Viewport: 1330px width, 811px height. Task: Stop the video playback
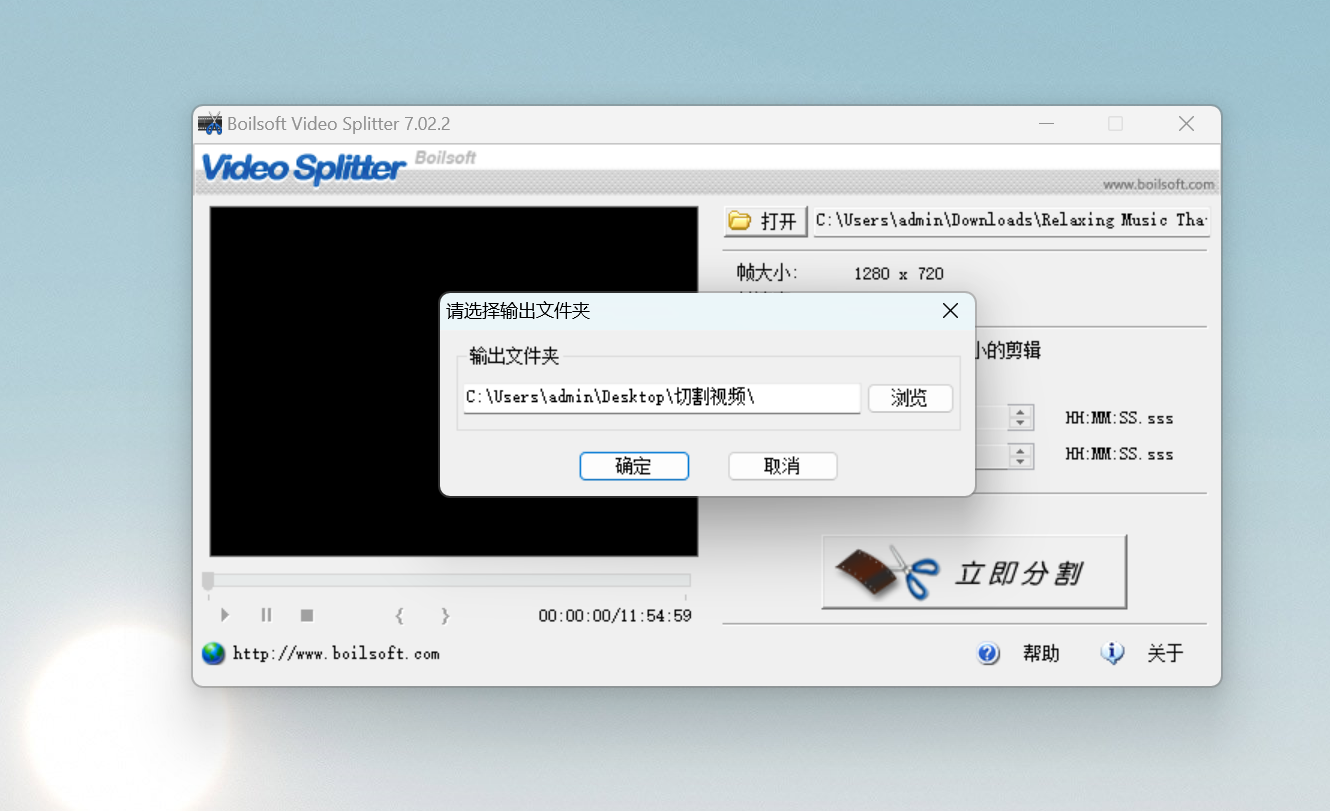(307, 615)
